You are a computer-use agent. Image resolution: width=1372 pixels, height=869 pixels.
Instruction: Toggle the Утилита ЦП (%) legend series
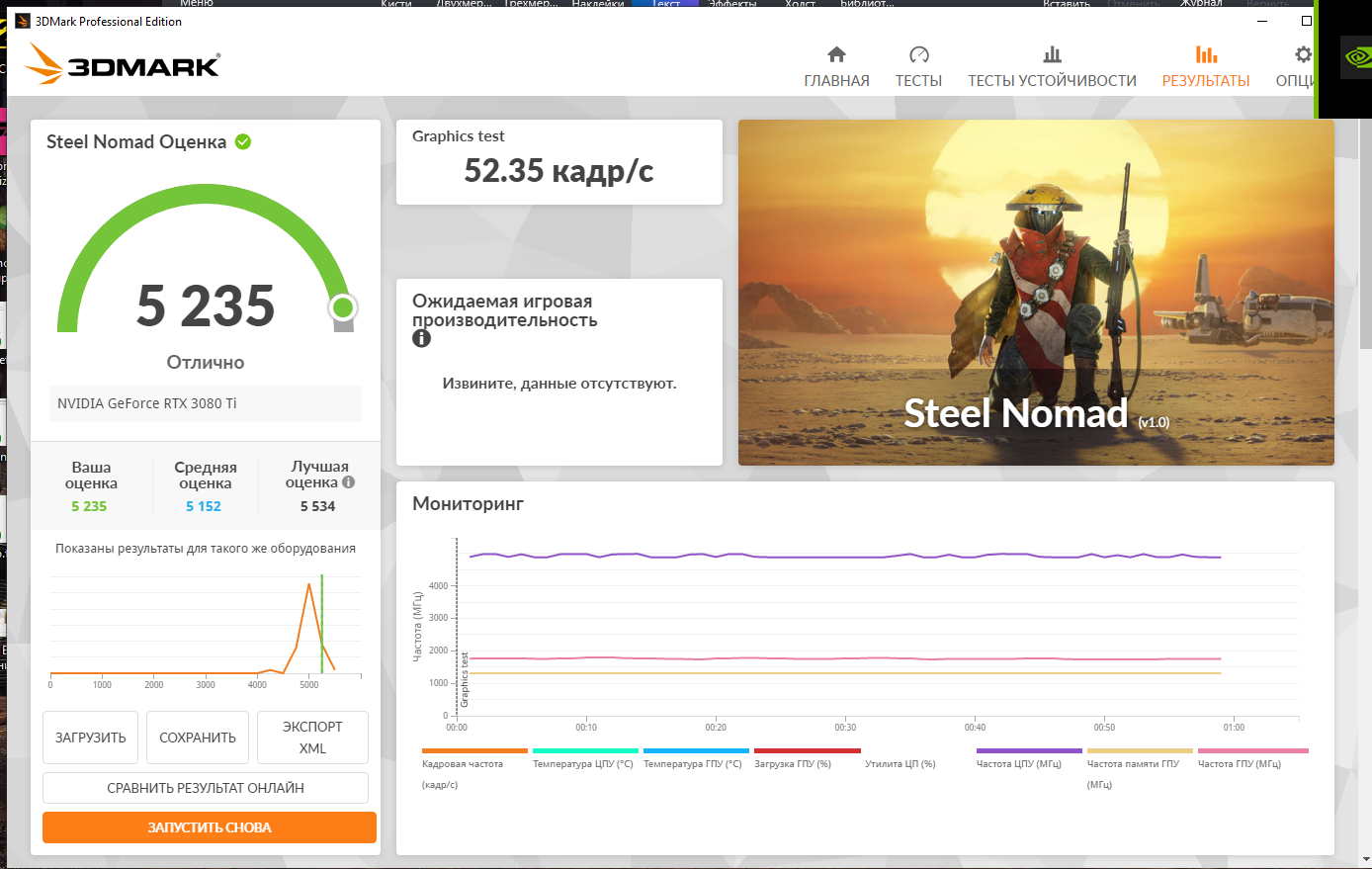(900, 763)
